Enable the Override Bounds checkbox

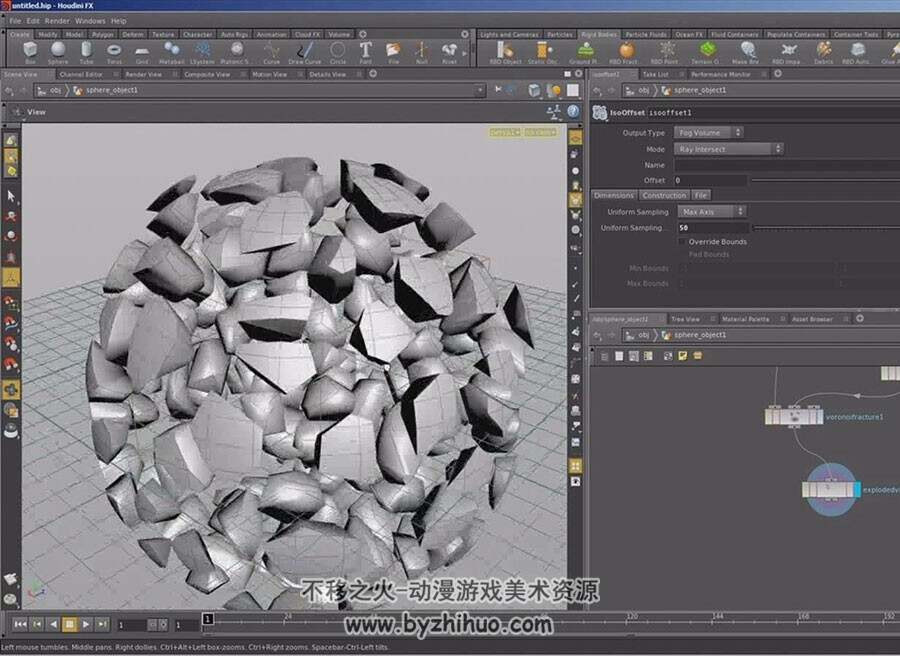682,242
